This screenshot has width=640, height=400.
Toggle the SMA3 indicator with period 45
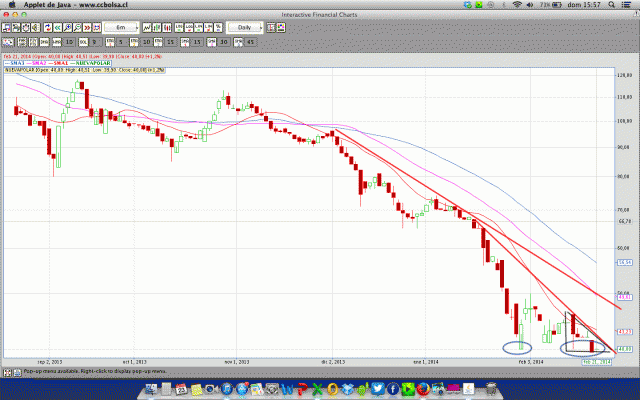tap(238, 42)
